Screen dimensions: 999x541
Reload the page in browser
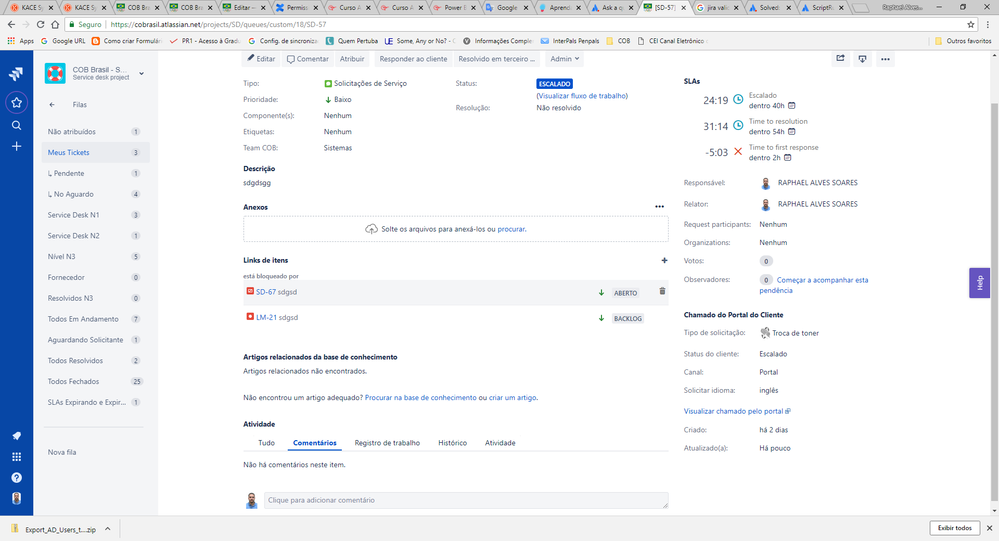40,24
